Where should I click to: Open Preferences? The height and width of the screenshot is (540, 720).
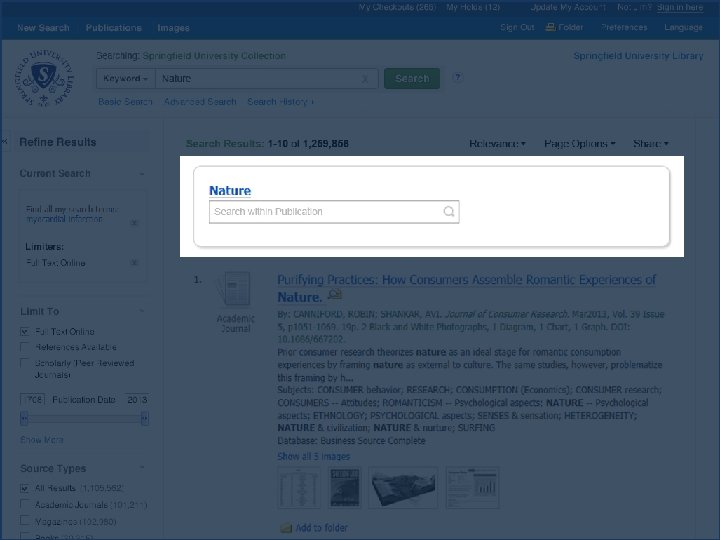click(624, 28)
